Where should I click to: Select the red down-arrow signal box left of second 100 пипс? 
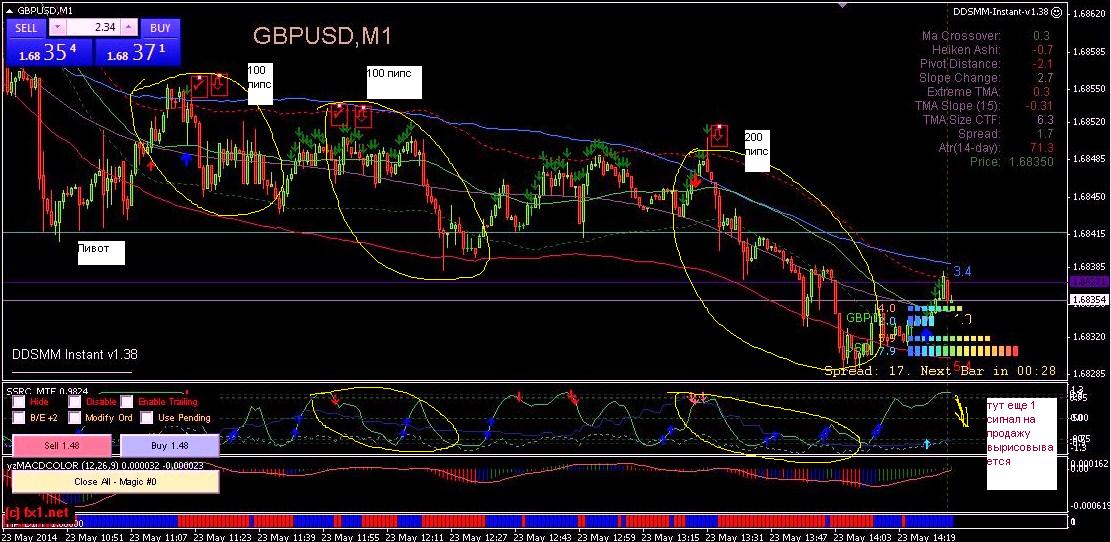coord(362,115)
